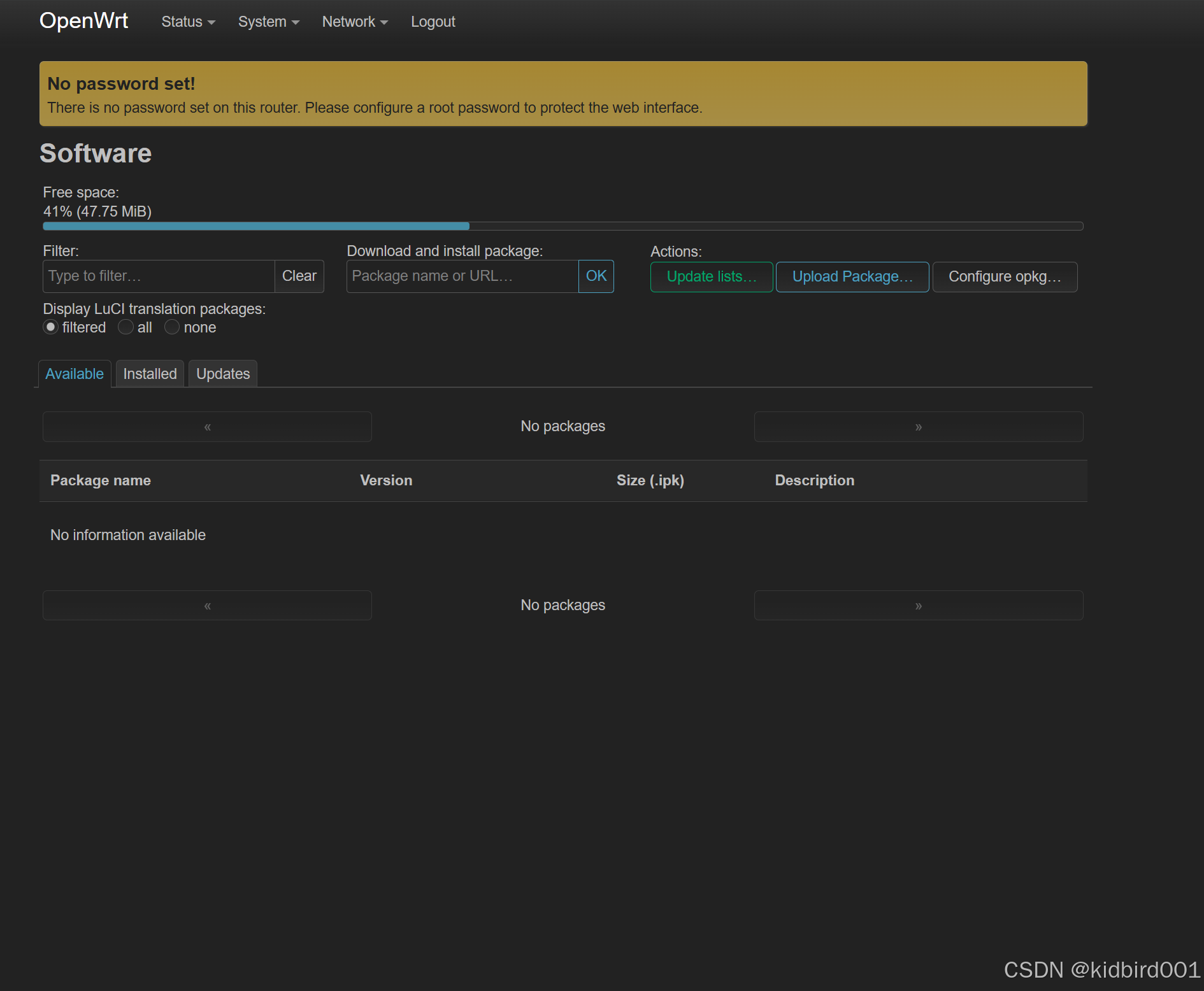This screenshot has height=991, width=1204.
Task: Click the '41% (47.75 MiB)' free space value
Action: coord(97,211)
